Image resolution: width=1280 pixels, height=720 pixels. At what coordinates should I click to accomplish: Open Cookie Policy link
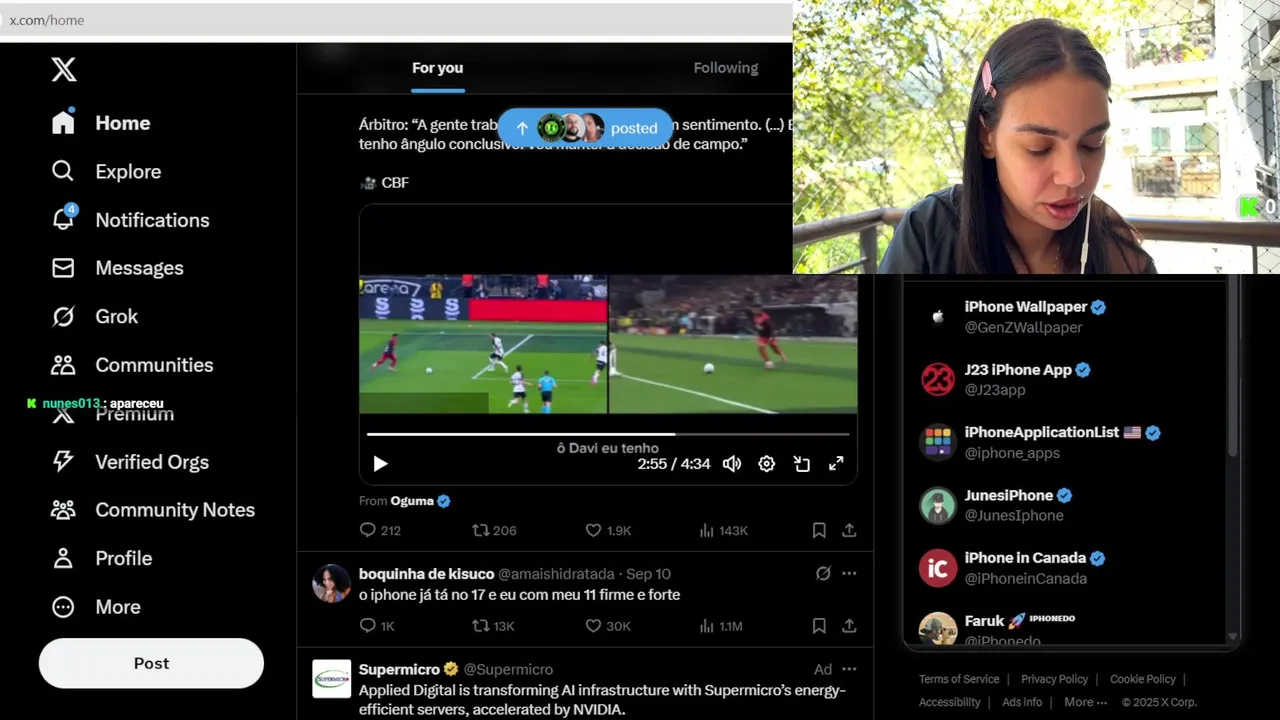tap(1142, 679)
